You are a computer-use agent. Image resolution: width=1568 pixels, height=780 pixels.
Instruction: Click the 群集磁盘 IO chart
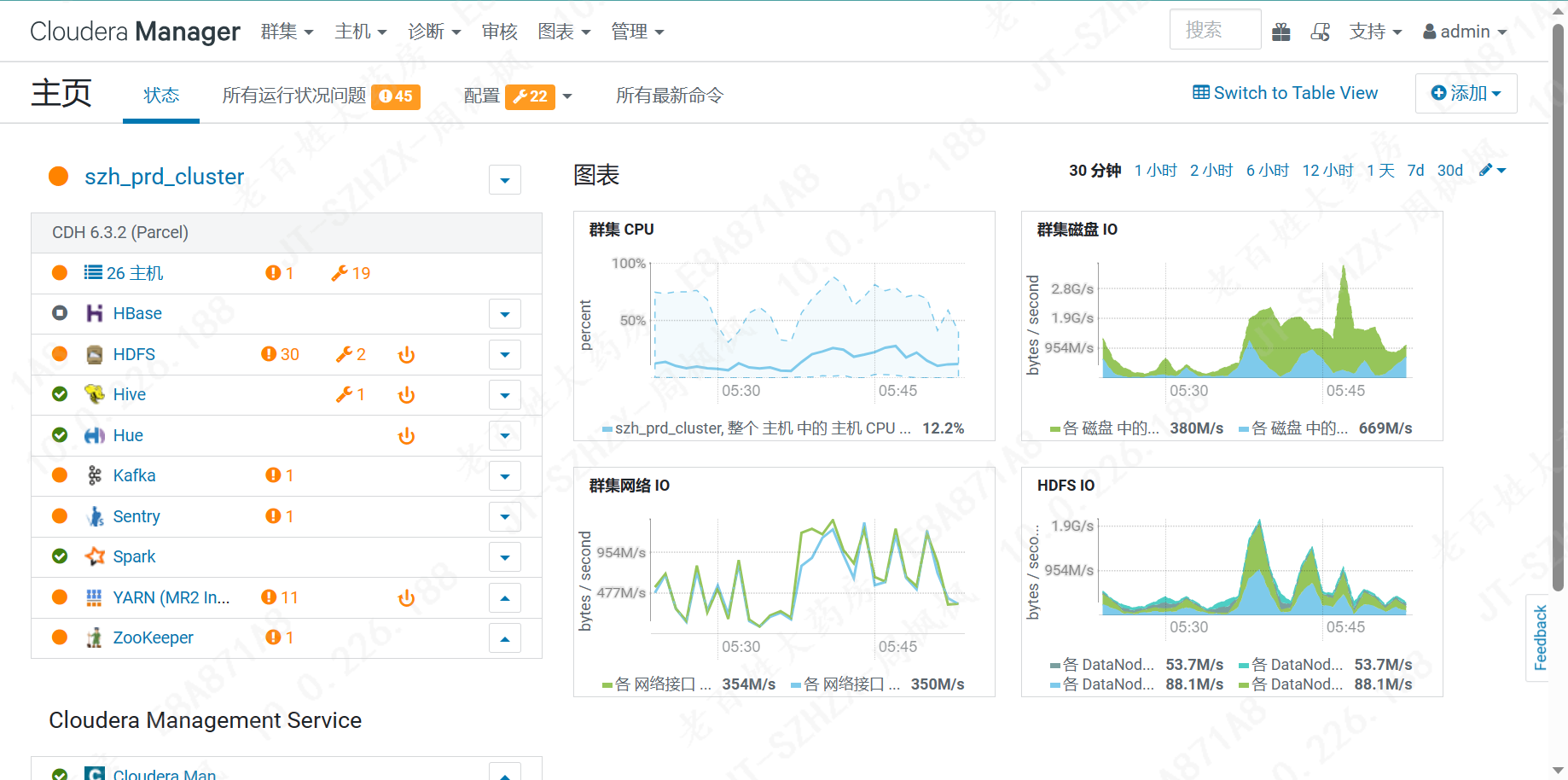[x=1232, y=326]
